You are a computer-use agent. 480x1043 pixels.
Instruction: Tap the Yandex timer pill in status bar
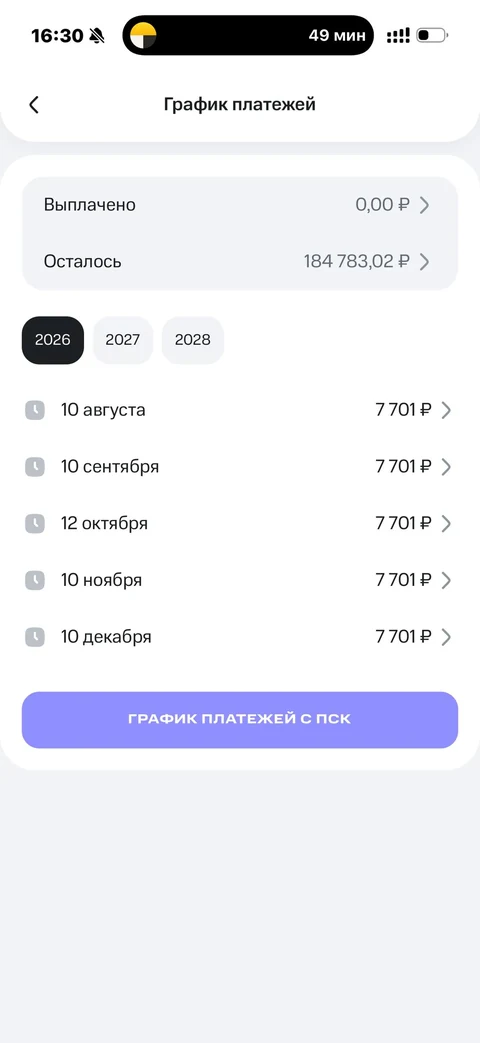[x=248, y=35]
